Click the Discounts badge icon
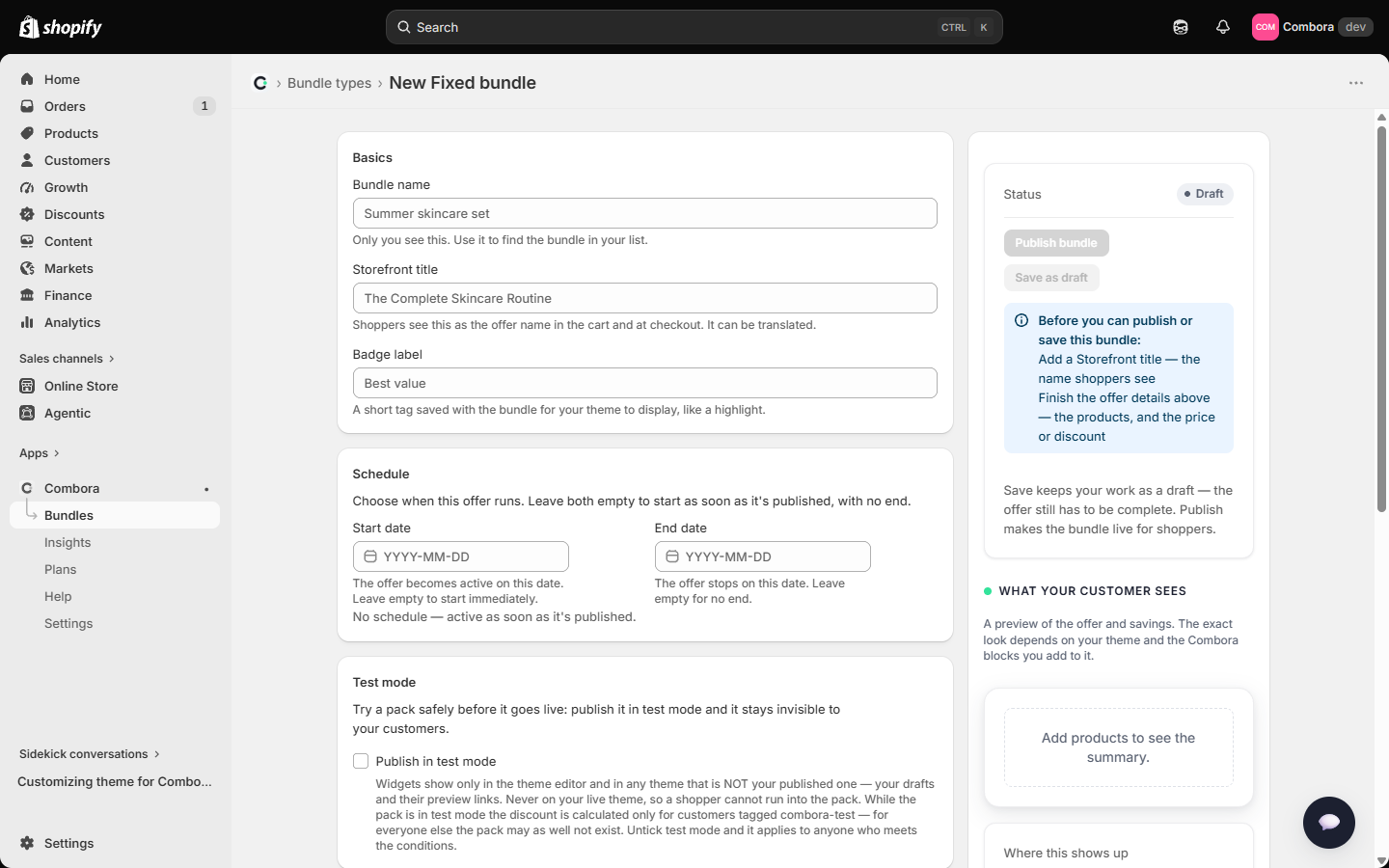This screenshot has width=1389, height=868. (x=27, y=214)
